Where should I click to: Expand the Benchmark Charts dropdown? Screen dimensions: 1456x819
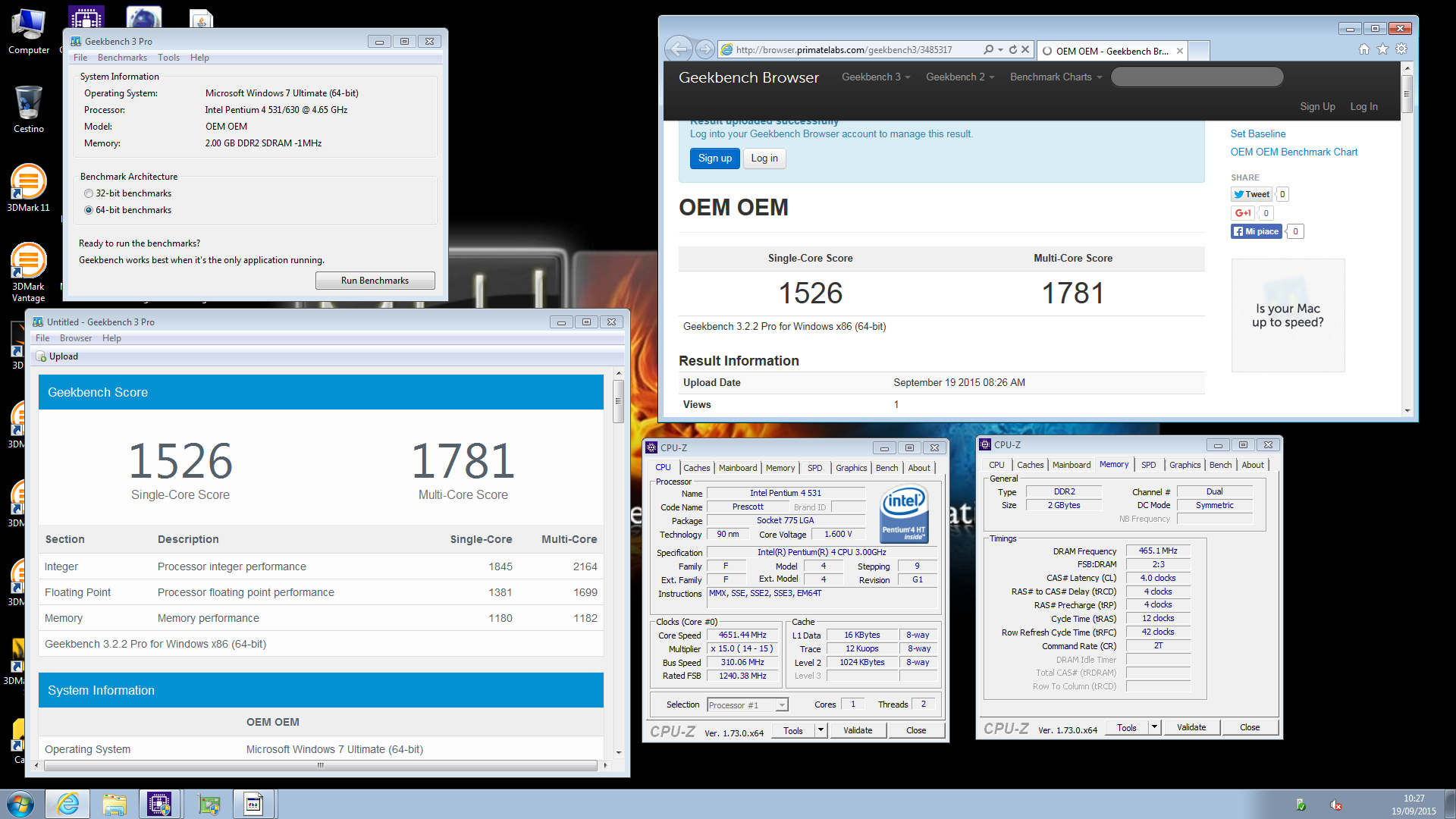1056,77
